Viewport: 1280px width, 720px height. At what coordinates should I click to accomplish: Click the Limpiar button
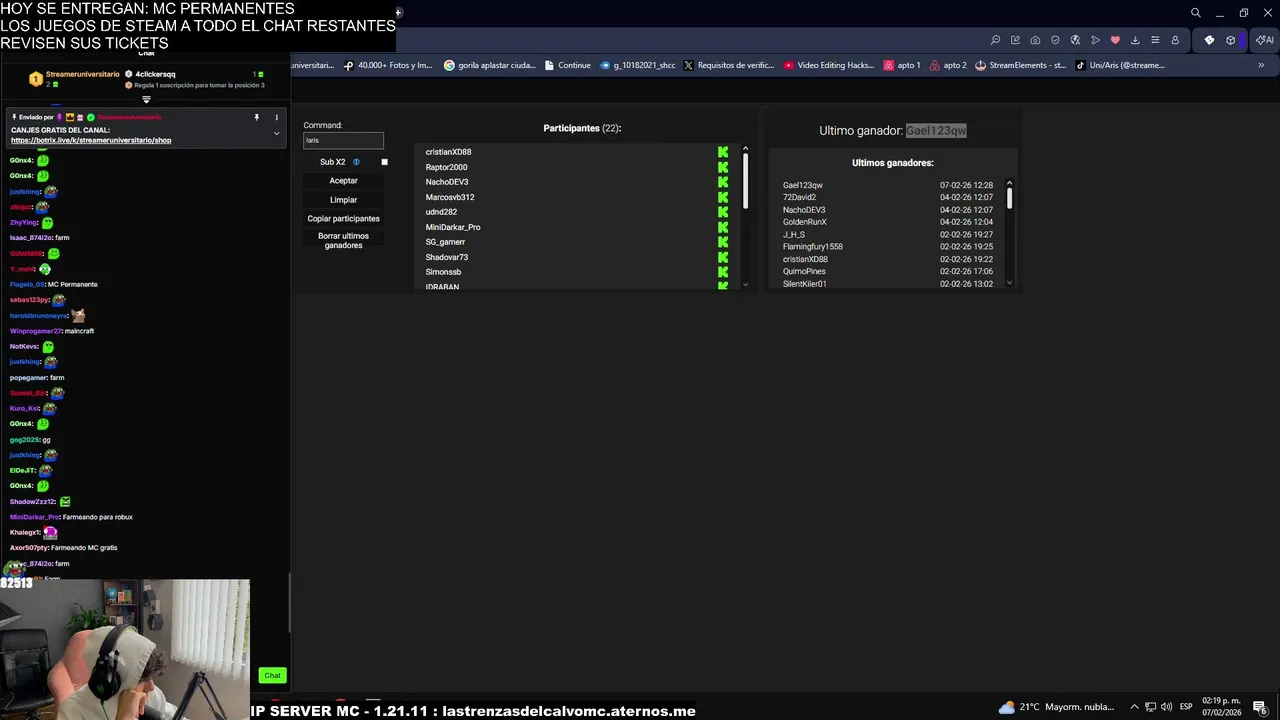click(343, 200)
